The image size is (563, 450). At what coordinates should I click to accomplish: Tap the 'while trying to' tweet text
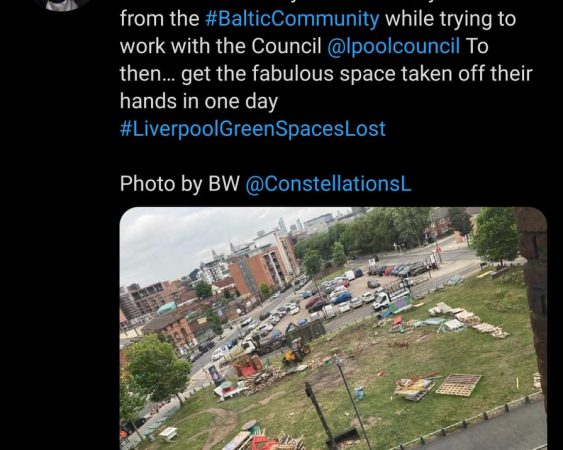pos(451,19)
